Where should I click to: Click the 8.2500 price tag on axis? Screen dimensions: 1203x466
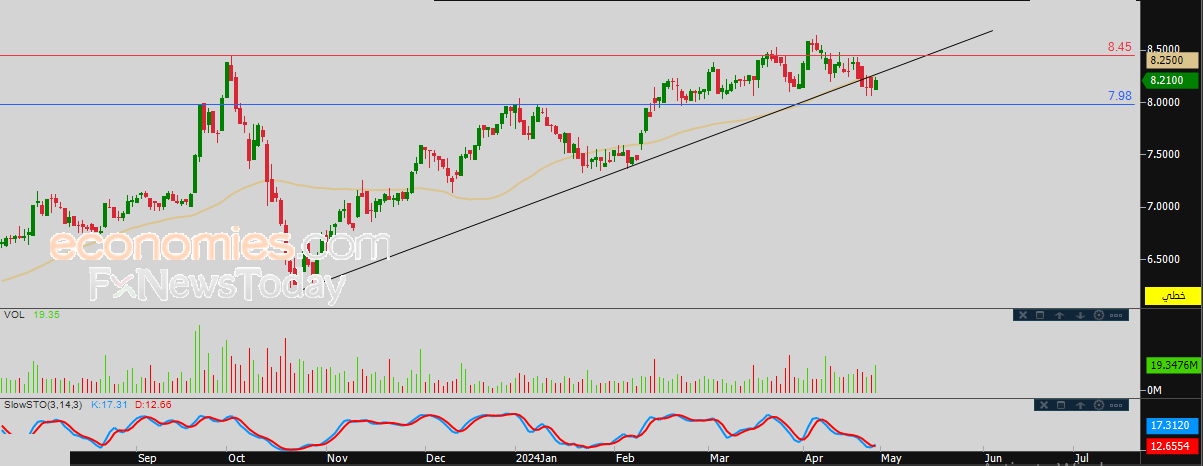[1165, 62]
